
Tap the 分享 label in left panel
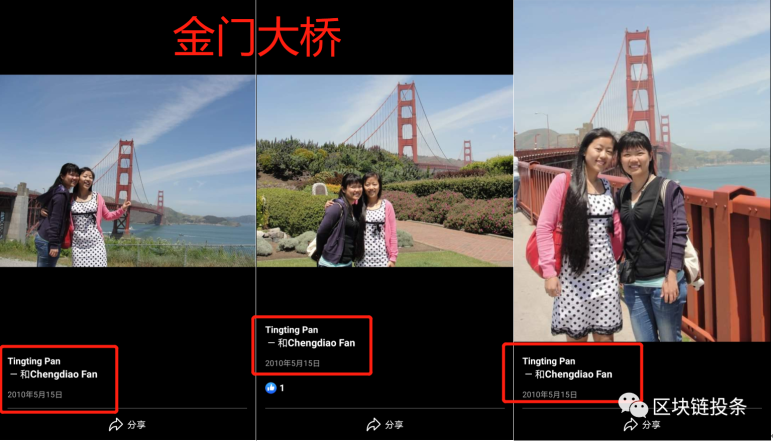click(x=137, y=425)
